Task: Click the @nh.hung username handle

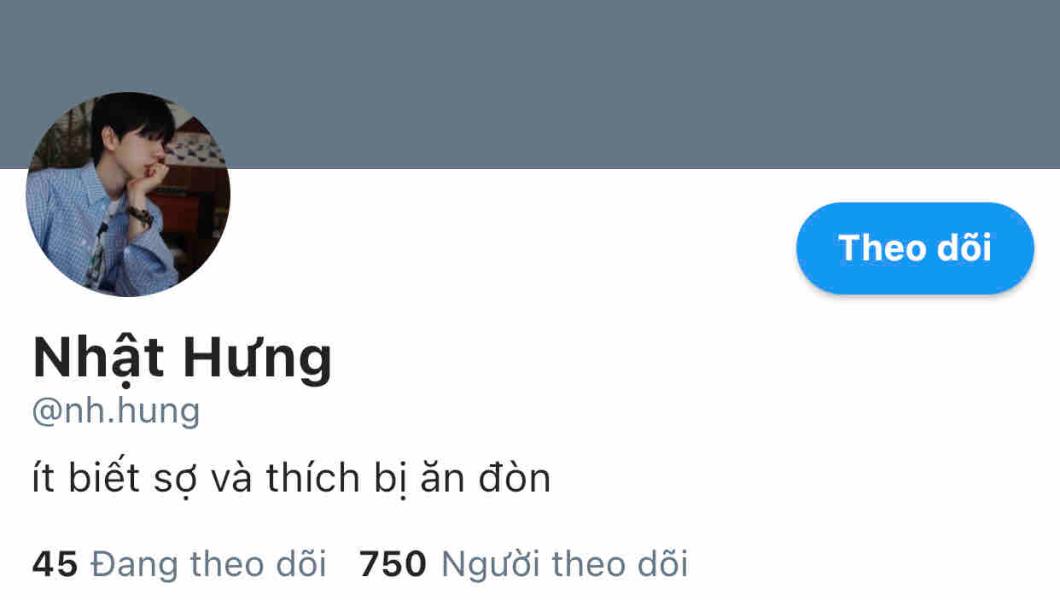Action: (116, 411)
